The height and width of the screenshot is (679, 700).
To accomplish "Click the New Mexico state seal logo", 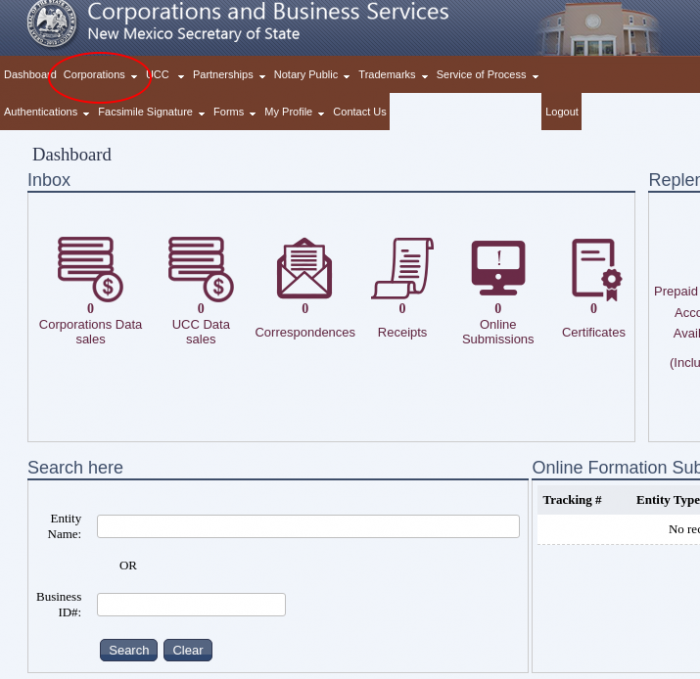I will pos(52,23).
